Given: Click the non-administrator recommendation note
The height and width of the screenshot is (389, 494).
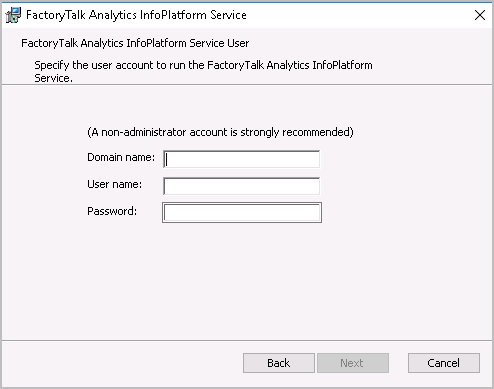Looking at the screenshot, I should coord(220,132).
